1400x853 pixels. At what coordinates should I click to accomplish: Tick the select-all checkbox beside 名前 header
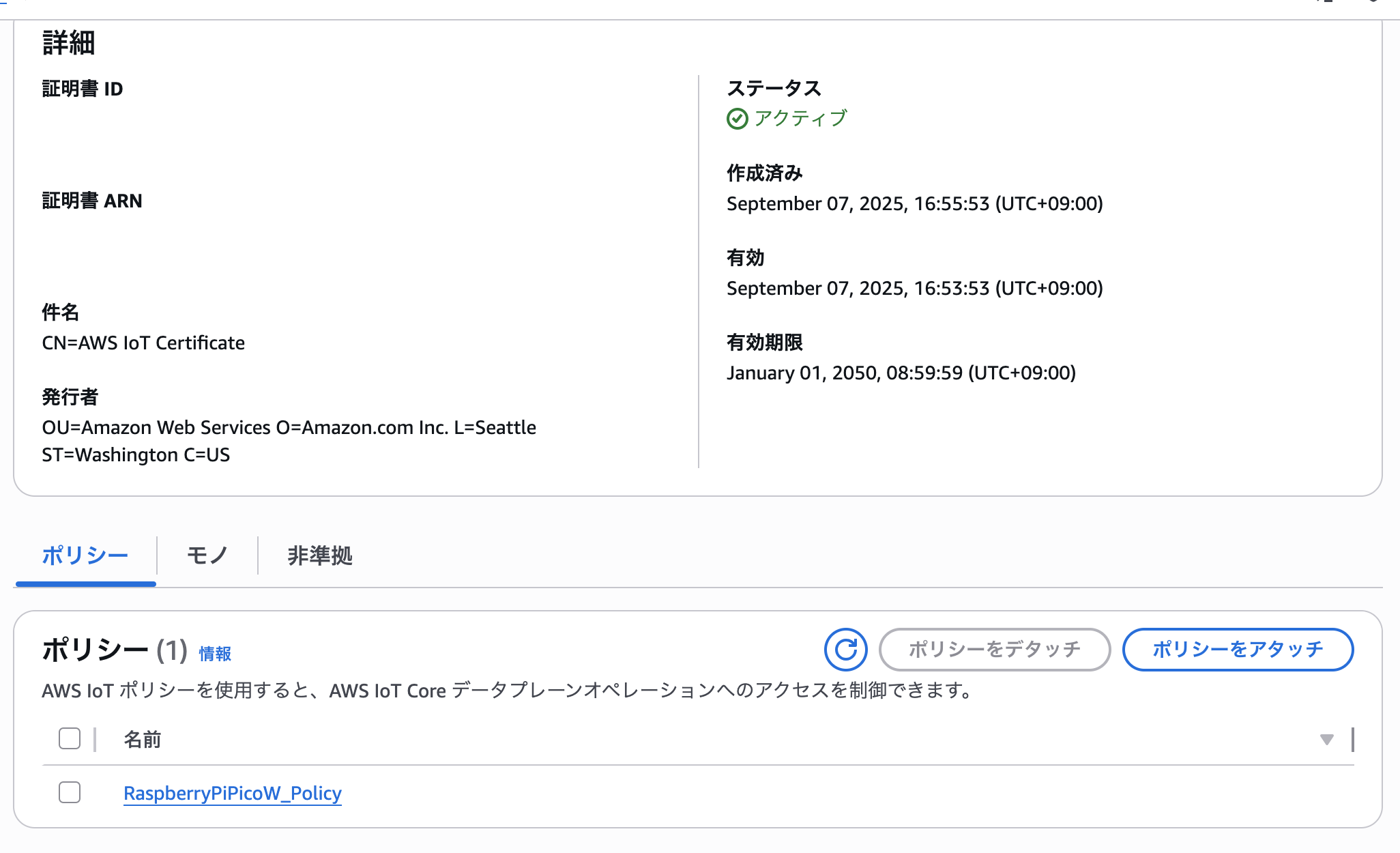pyautogui.click(x=70, y=738)
